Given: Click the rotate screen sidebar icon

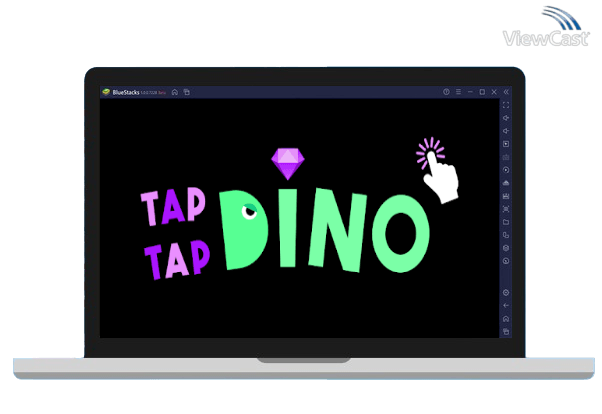Looking at the screenshot, I should pos(506,235).
